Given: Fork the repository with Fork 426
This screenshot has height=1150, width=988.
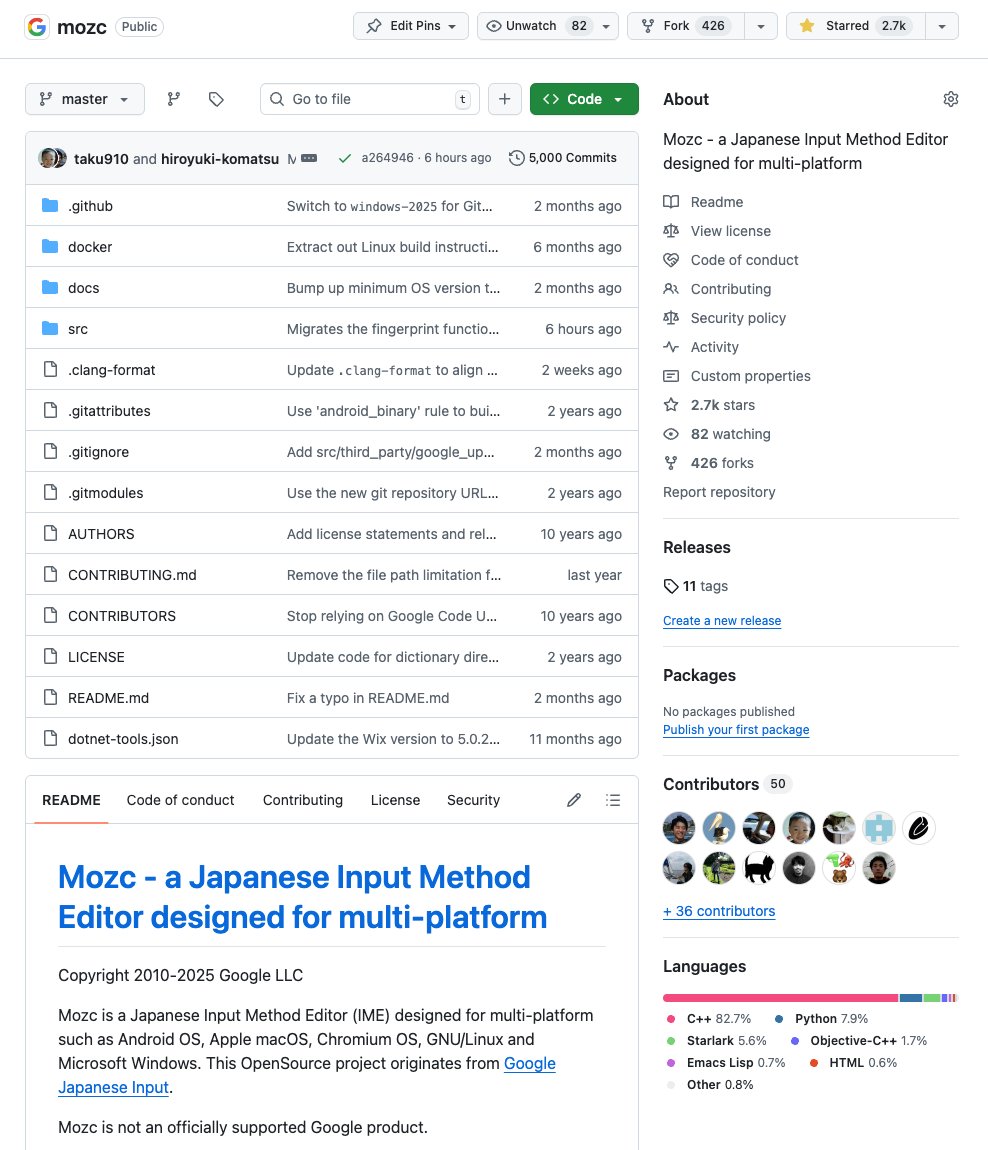Looking at the screenshot, I should (686, 26).
